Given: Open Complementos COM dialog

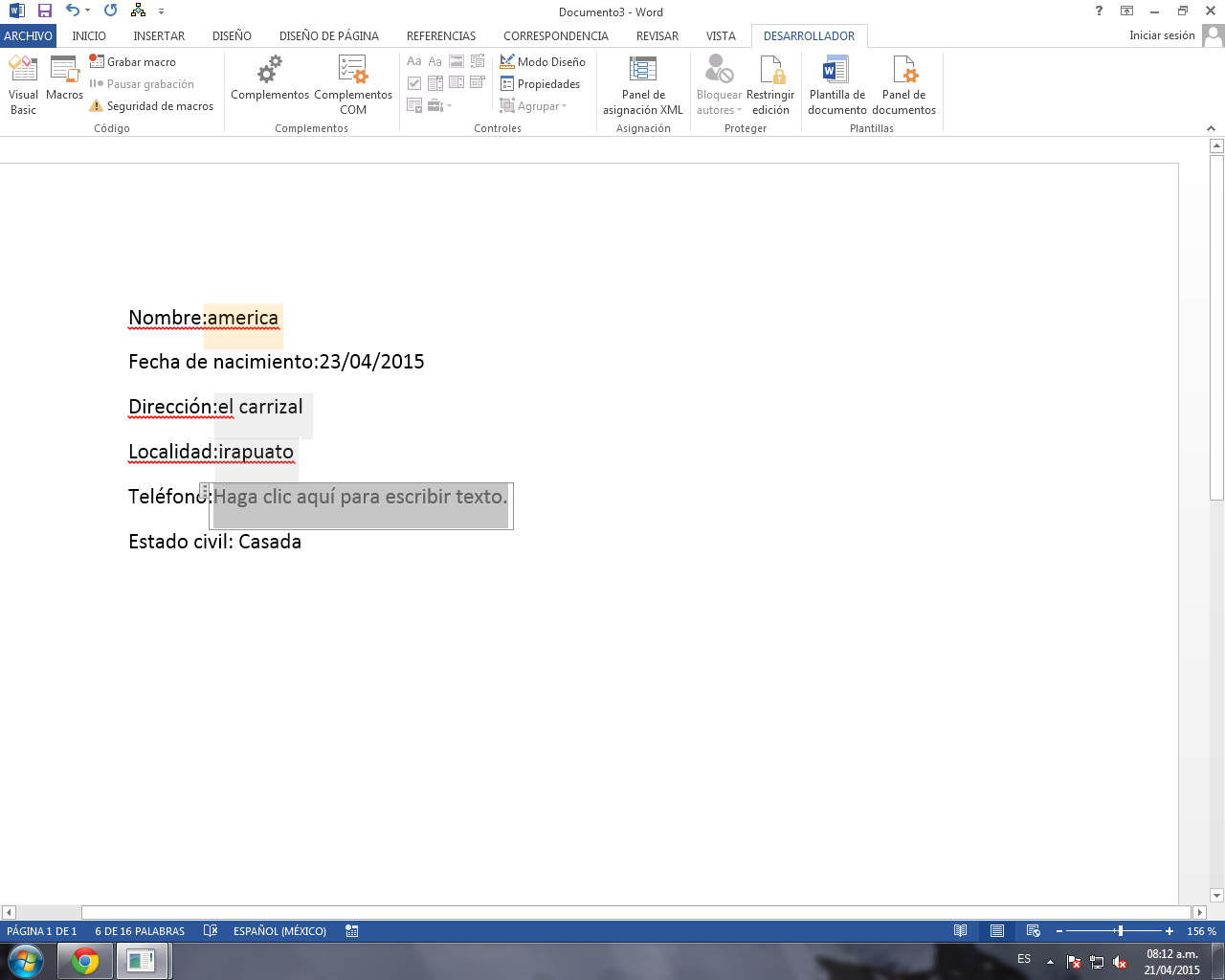Looking at the screenshot, I should pos(353,84).
